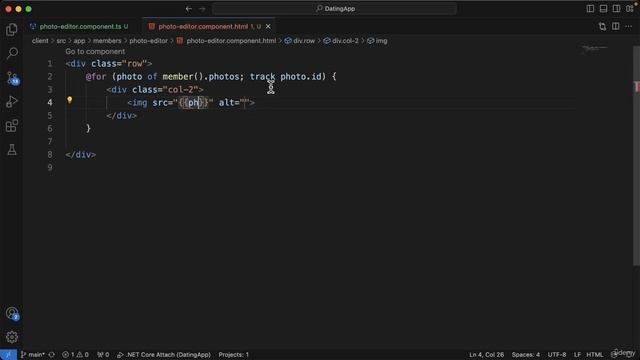
Task: Go back using the navigation arrow
Action: pos(189,9)
